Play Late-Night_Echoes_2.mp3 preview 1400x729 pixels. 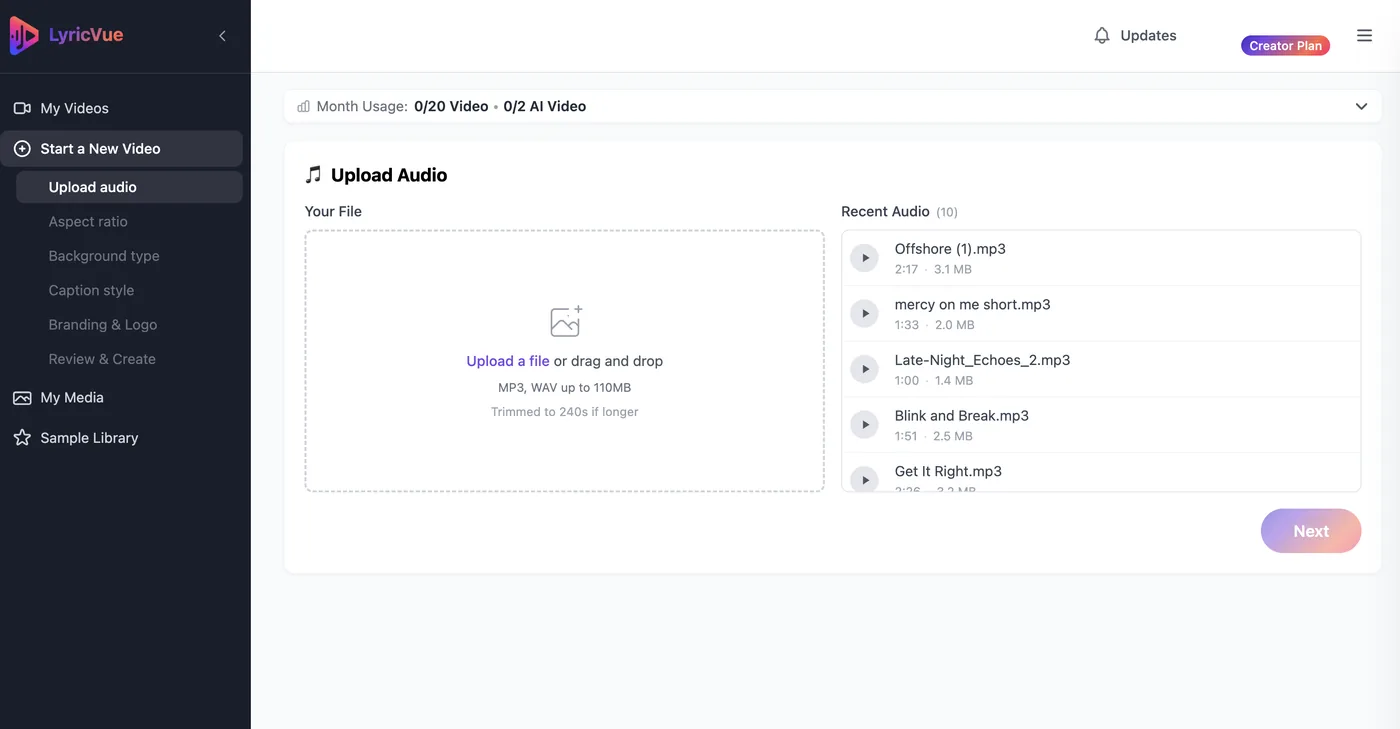864,369
